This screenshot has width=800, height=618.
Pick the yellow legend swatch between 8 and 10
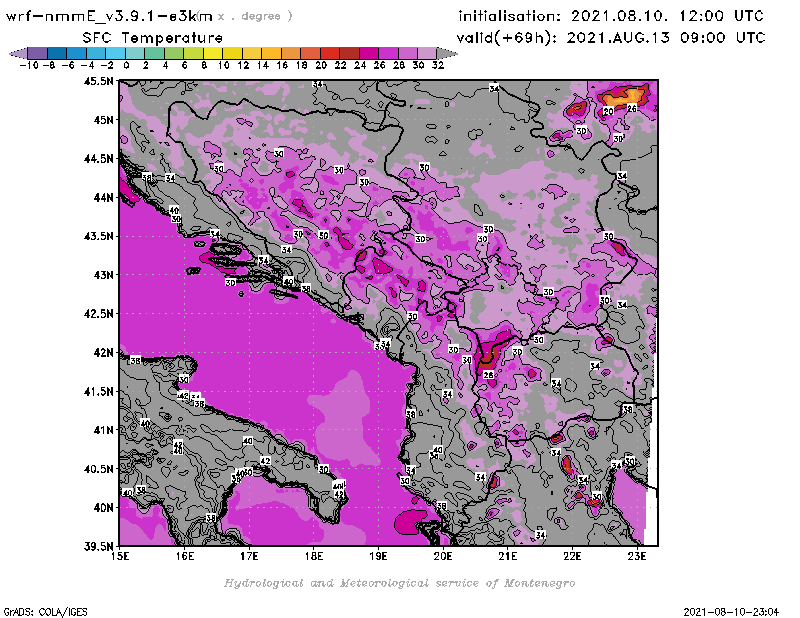pos(213,53)
